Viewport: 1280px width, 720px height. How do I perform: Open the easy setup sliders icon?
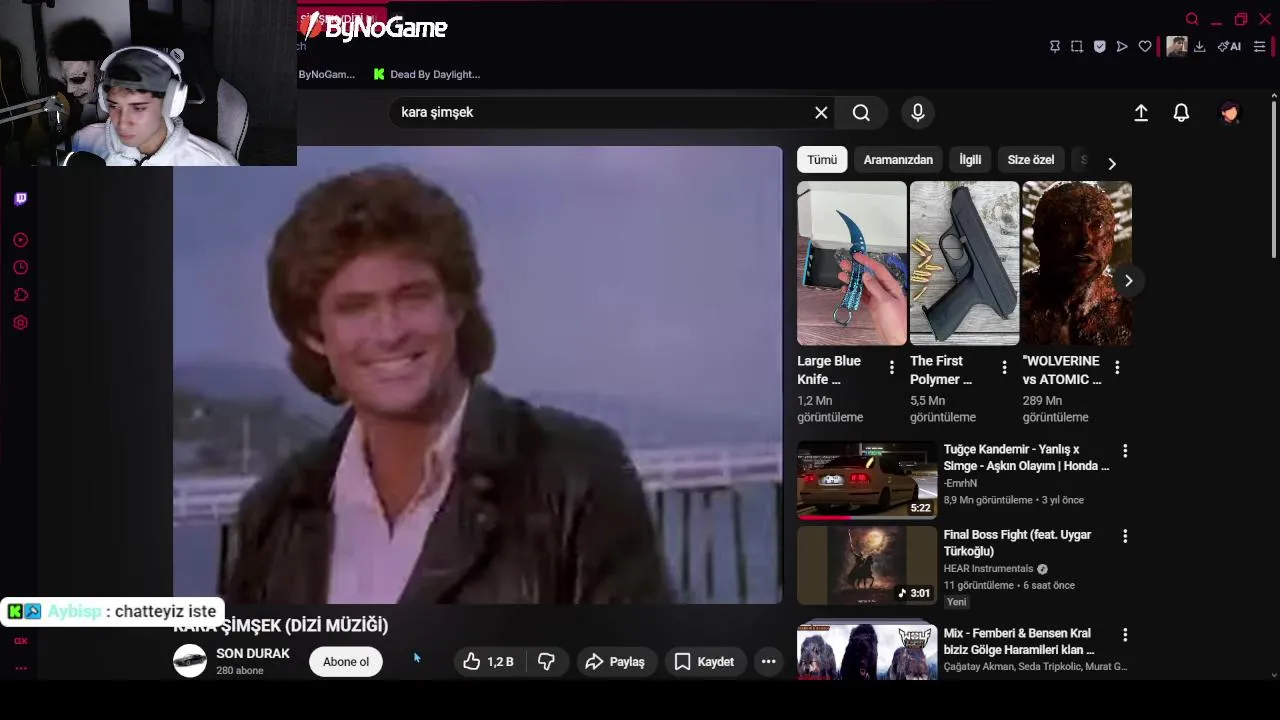tap(1259, 47)
